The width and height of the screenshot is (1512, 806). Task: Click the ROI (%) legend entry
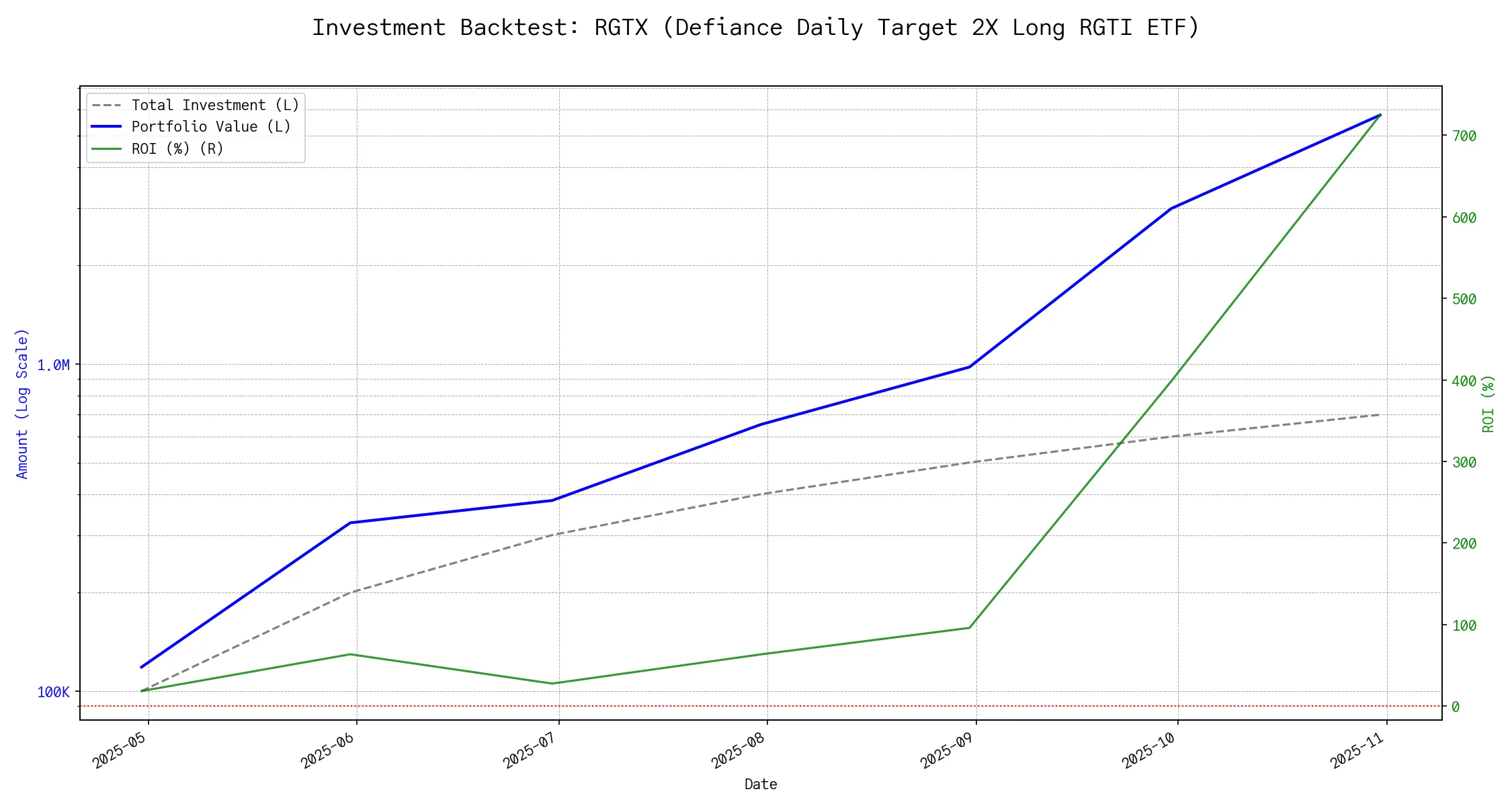177,148
